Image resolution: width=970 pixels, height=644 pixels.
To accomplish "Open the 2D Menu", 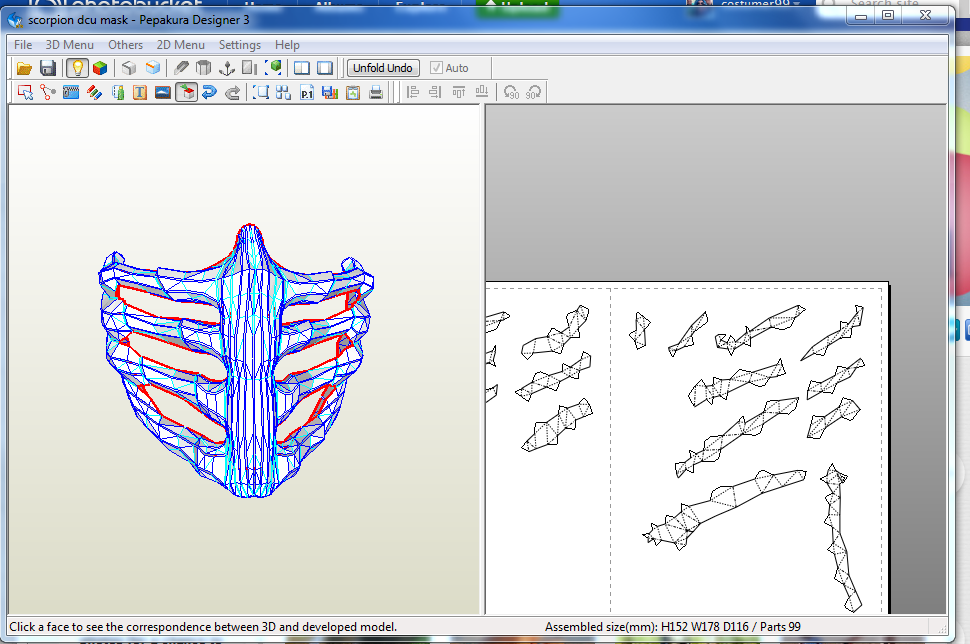I will 181,45.
